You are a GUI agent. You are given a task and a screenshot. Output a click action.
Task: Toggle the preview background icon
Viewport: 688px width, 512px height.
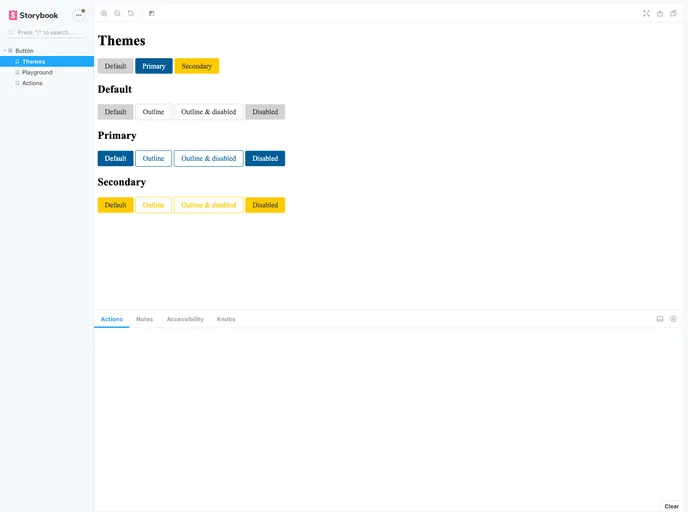click(152, 13)
